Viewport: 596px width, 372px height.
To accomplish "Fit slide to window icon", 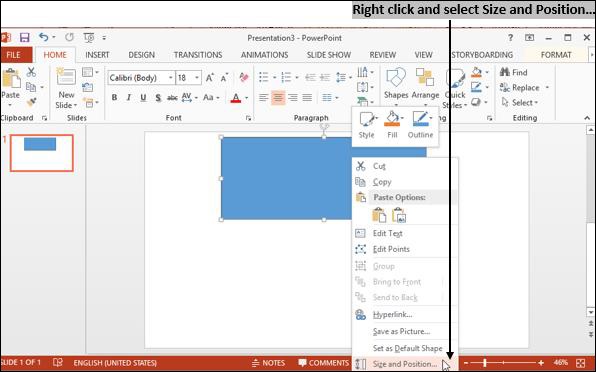I will click(580, 363).
